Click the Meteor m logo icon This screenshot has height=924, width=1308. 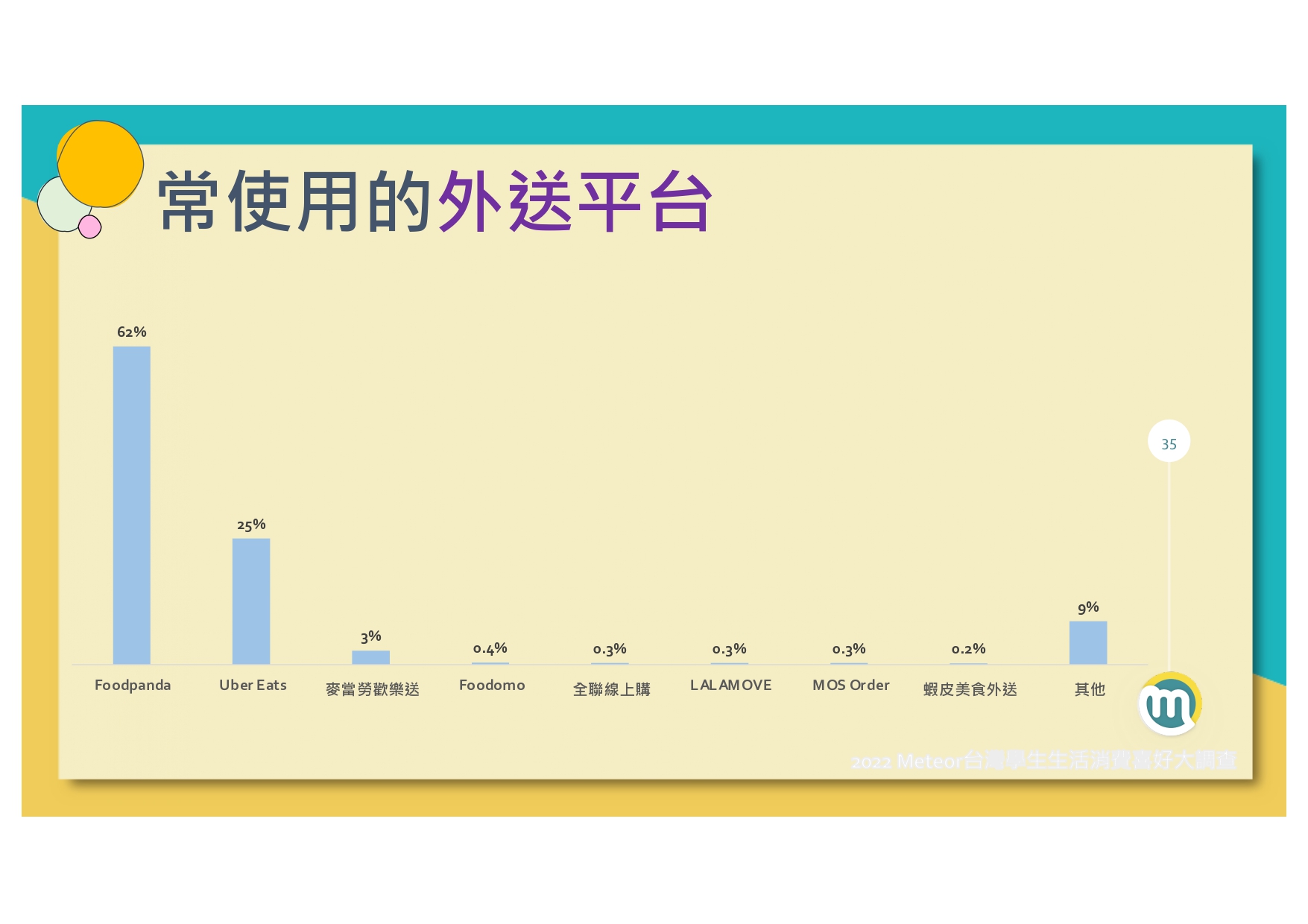tap(1170, 703)
